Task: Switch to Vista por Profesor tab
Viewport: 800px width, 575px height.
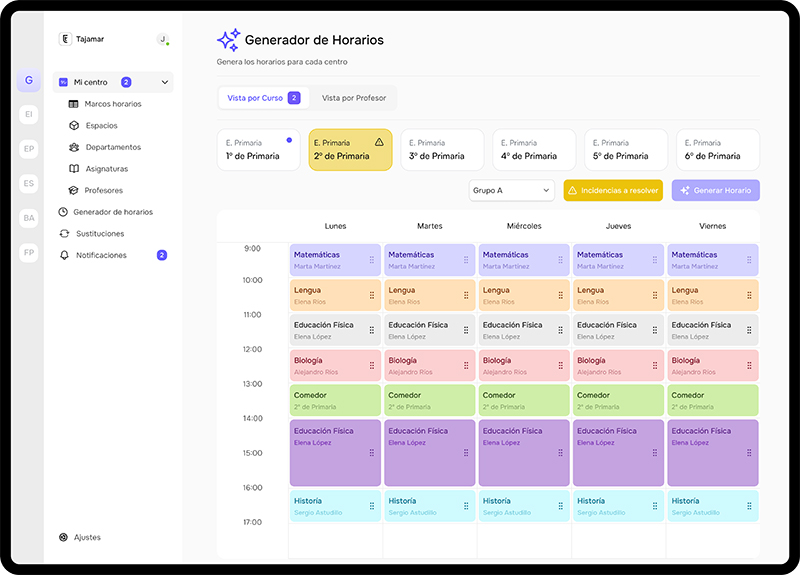Action: pyautogui.click(x=355, y=98)
